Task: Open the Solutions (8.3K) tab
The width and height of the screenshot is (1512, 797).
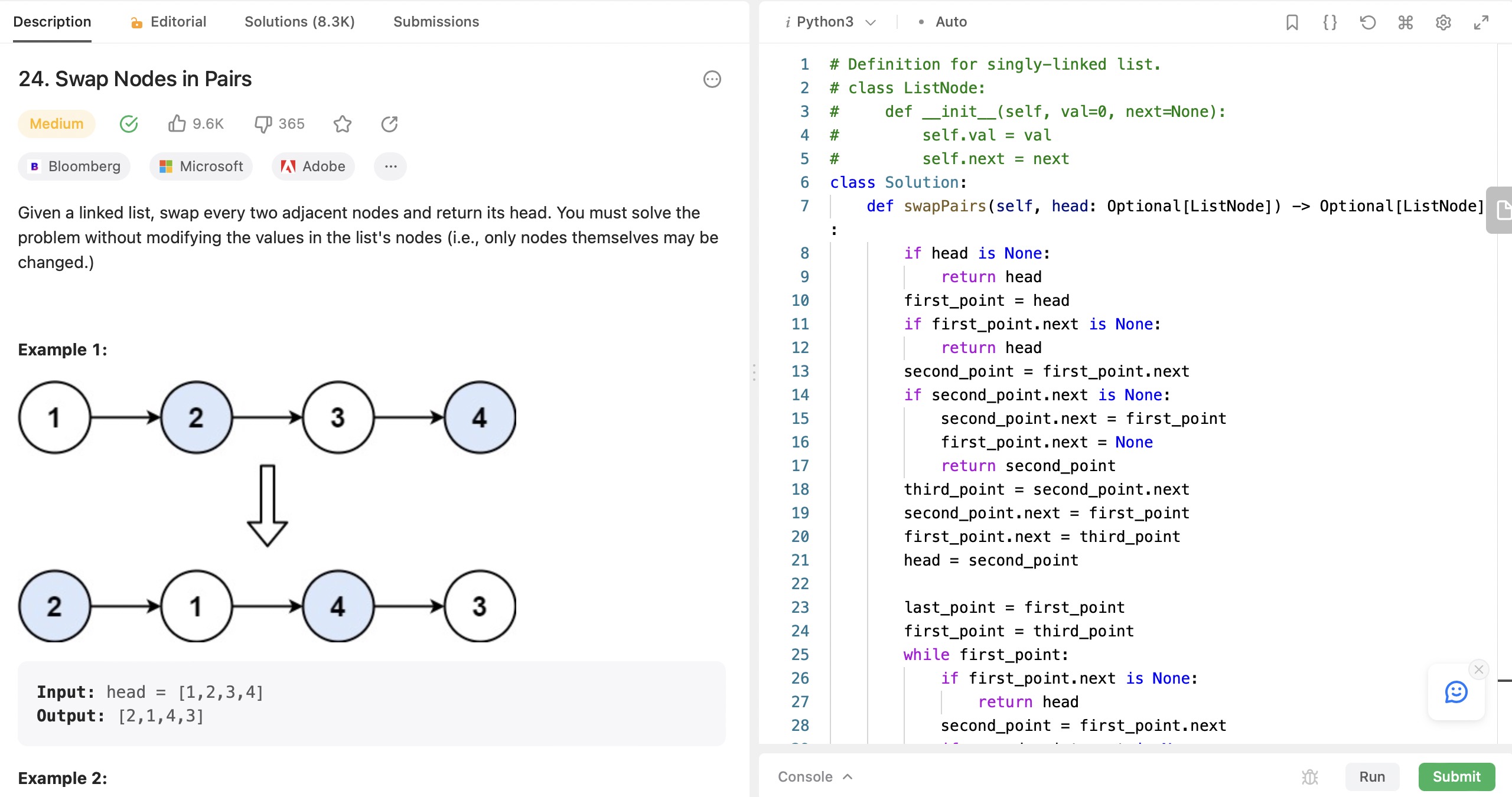Action: pyautogui.click(x=299, y=22)
